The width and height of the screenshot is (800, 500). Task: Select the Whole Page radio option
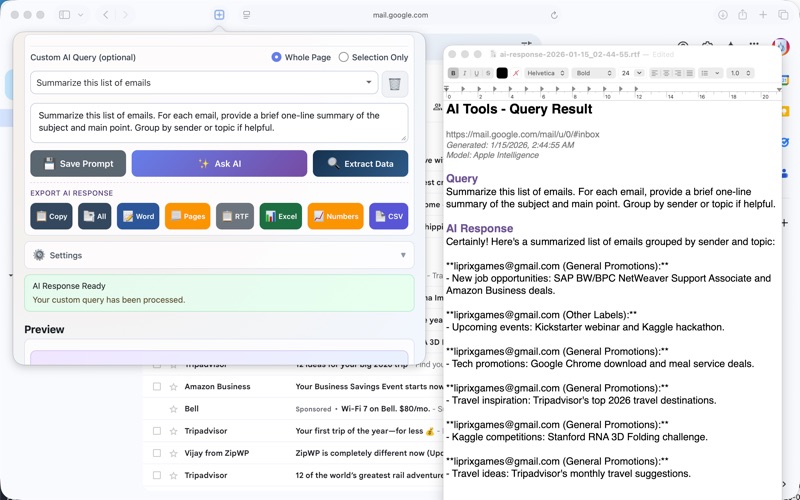coord(276,57)
